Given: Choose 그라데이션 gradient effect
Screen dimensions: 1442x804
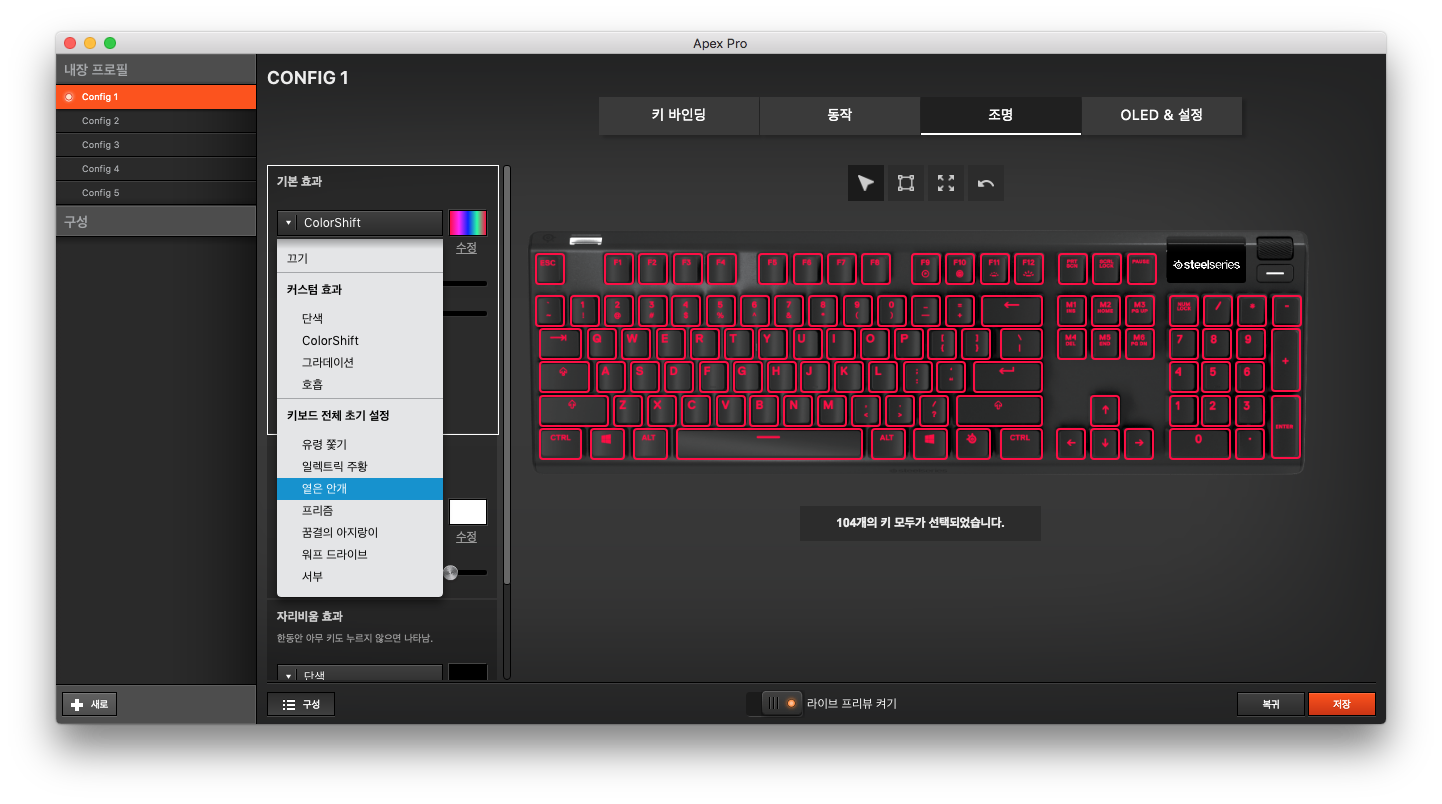Looking at the screenshot, I should click(x=360, y=363).
